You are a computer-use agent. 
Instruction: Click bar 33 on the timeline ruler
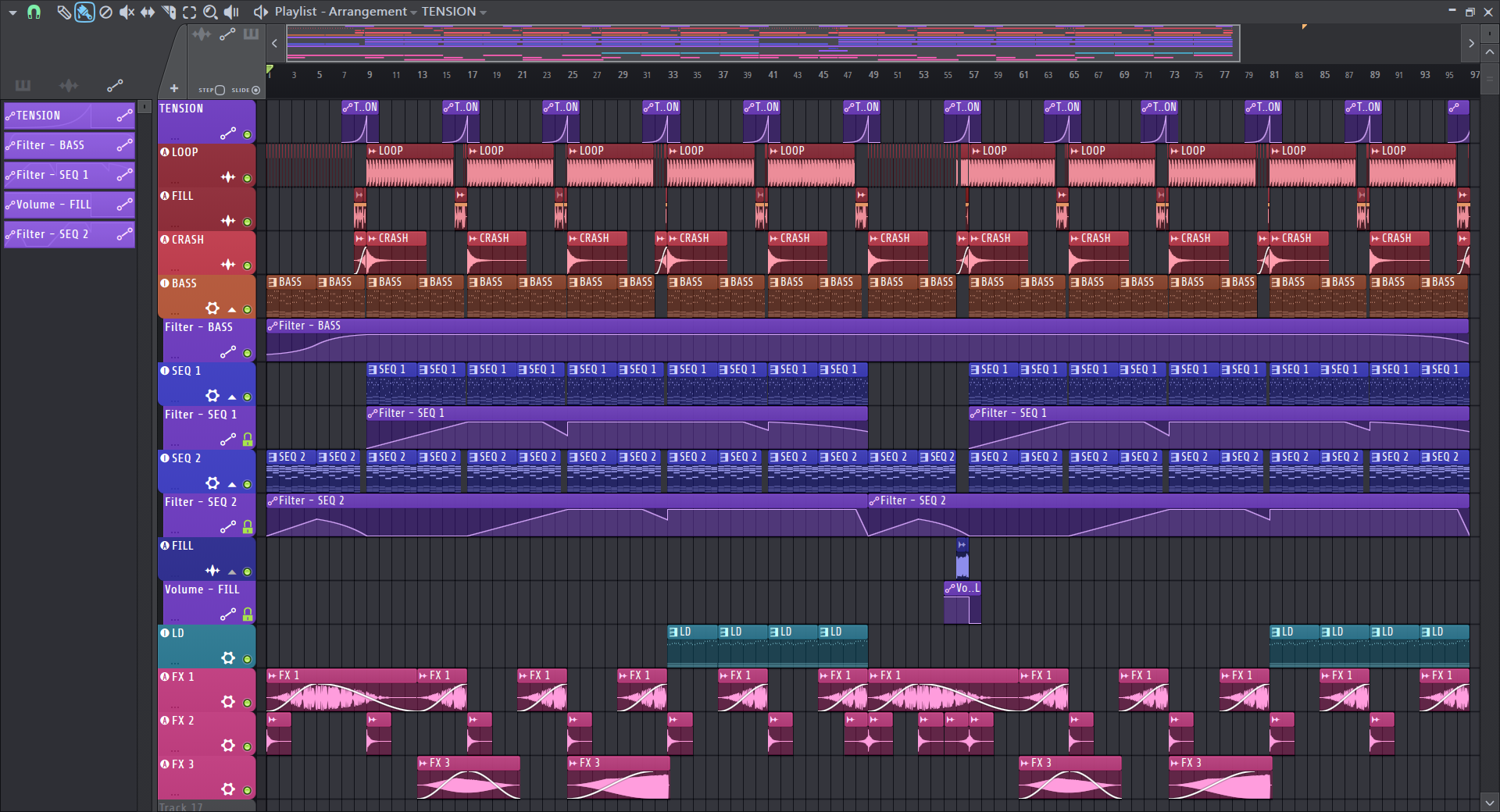pyautogui.click(x=673, y=75)
